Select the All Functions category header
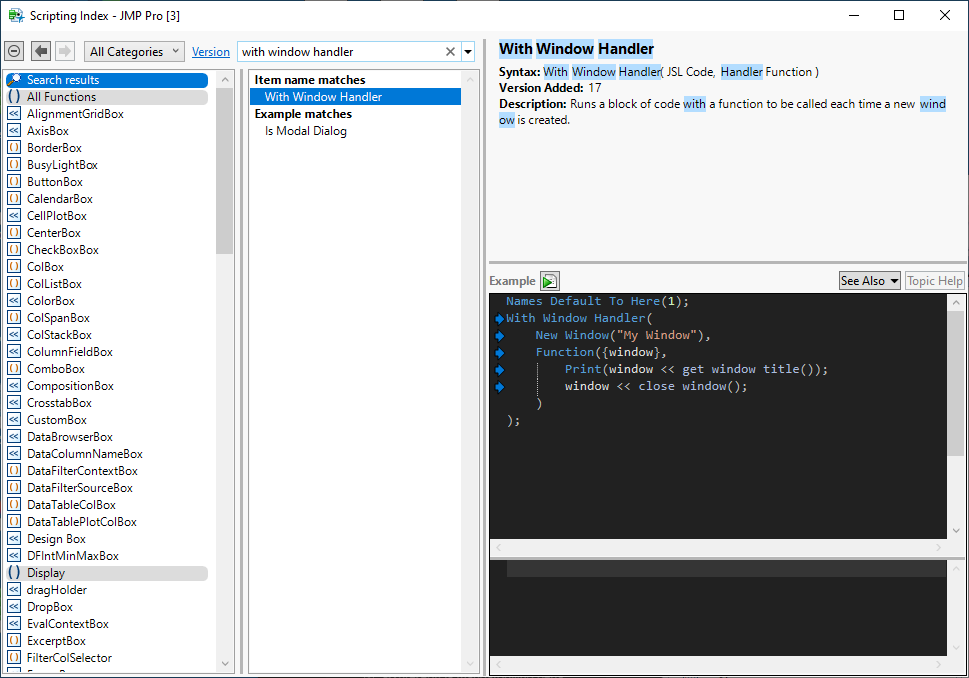 click(x=62, y=97)
